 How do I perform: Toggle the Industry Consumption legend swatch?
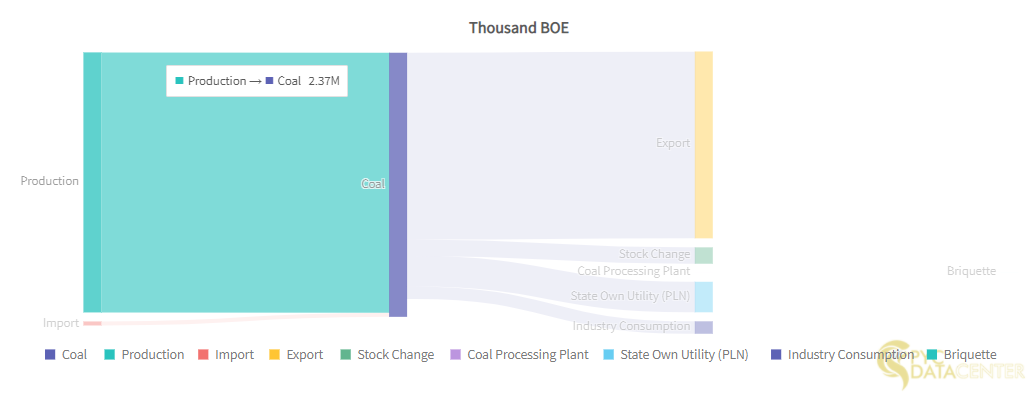point(776,354)
